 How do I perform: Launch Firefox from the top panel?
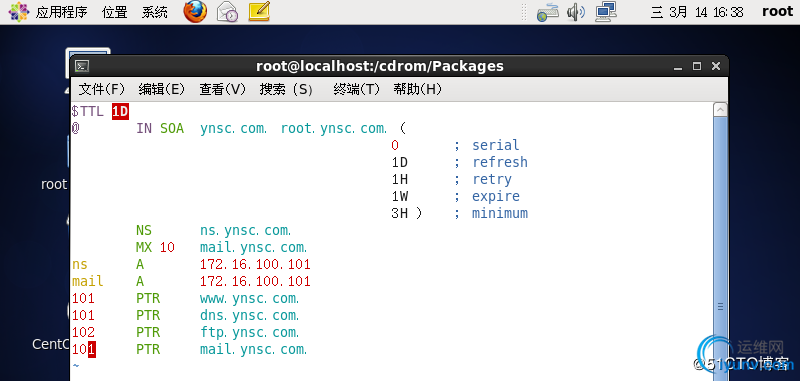(196, 12)
